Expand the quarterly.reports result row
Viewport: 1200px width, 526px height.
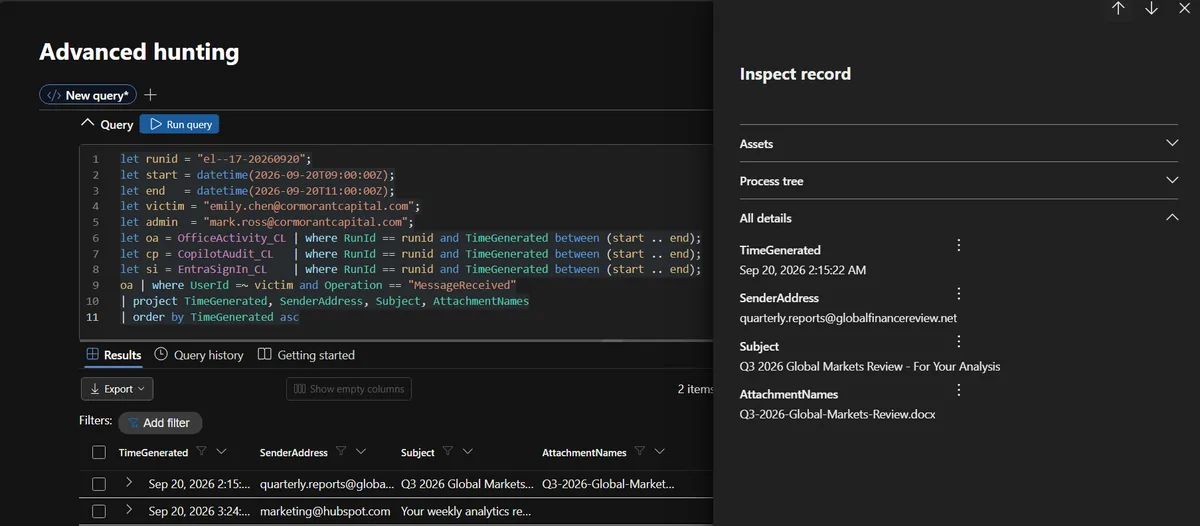(x=129, y=483)
